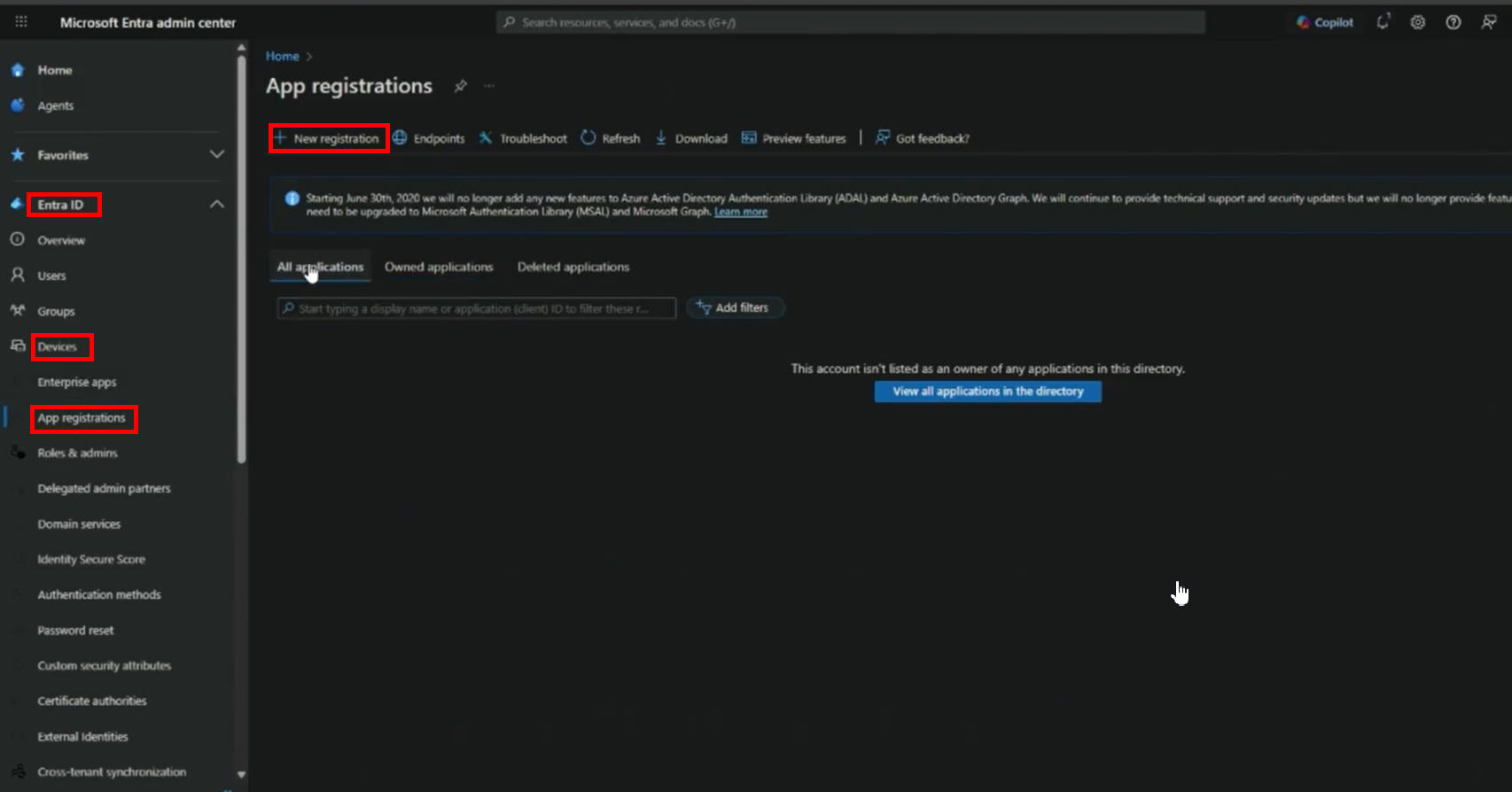1512x792 pixels.
Task: Open Password reset in the sidebar
Action: [75, 630]
